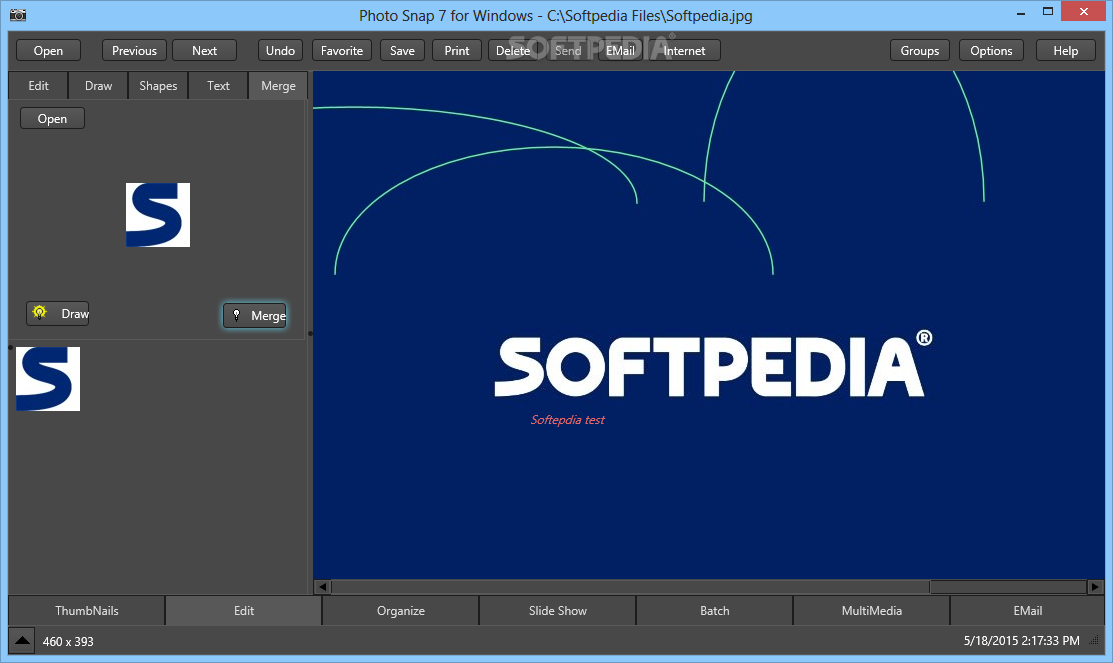Click the yellow lightbulb icon beside Draw
Viewport: 1113px width, 663px height.
(40, 312)
